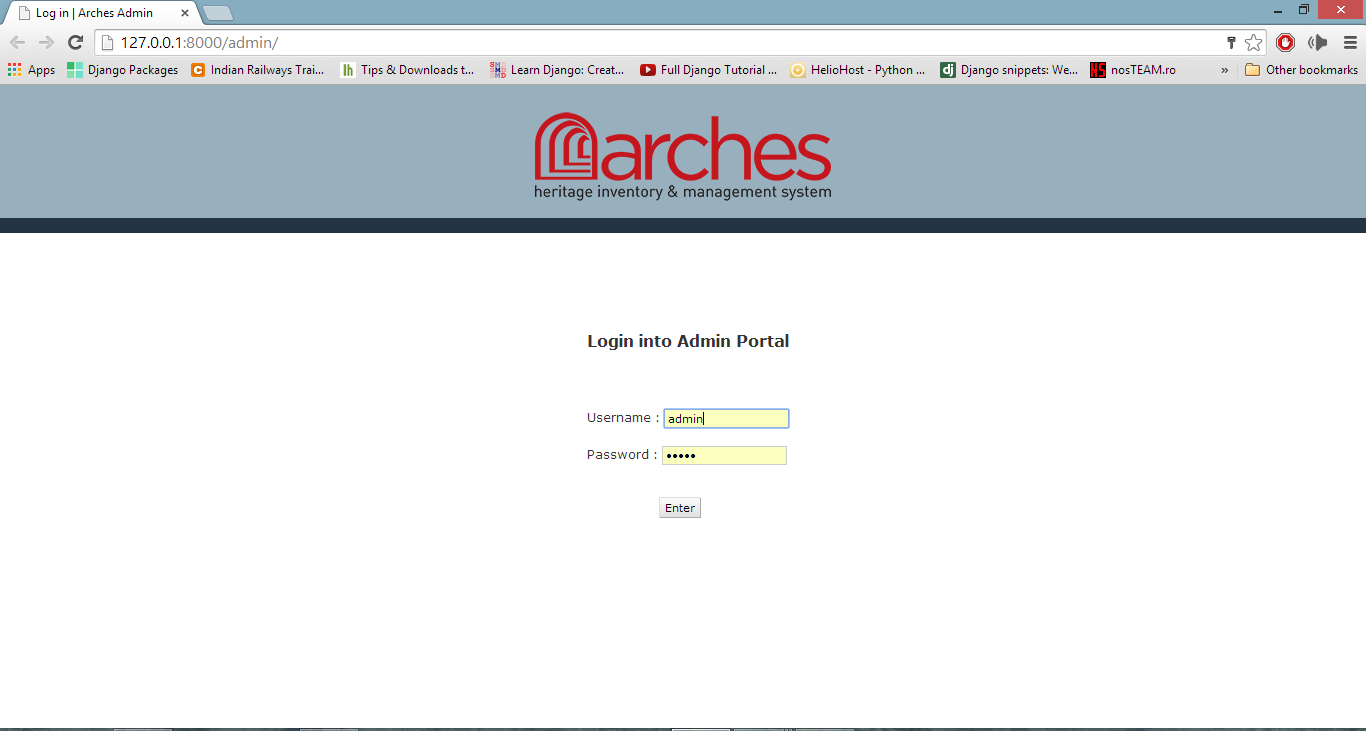
Task: Open the Learn Django: Creat... bookmark
Action: pyautogui.click(x=557, y=70)
